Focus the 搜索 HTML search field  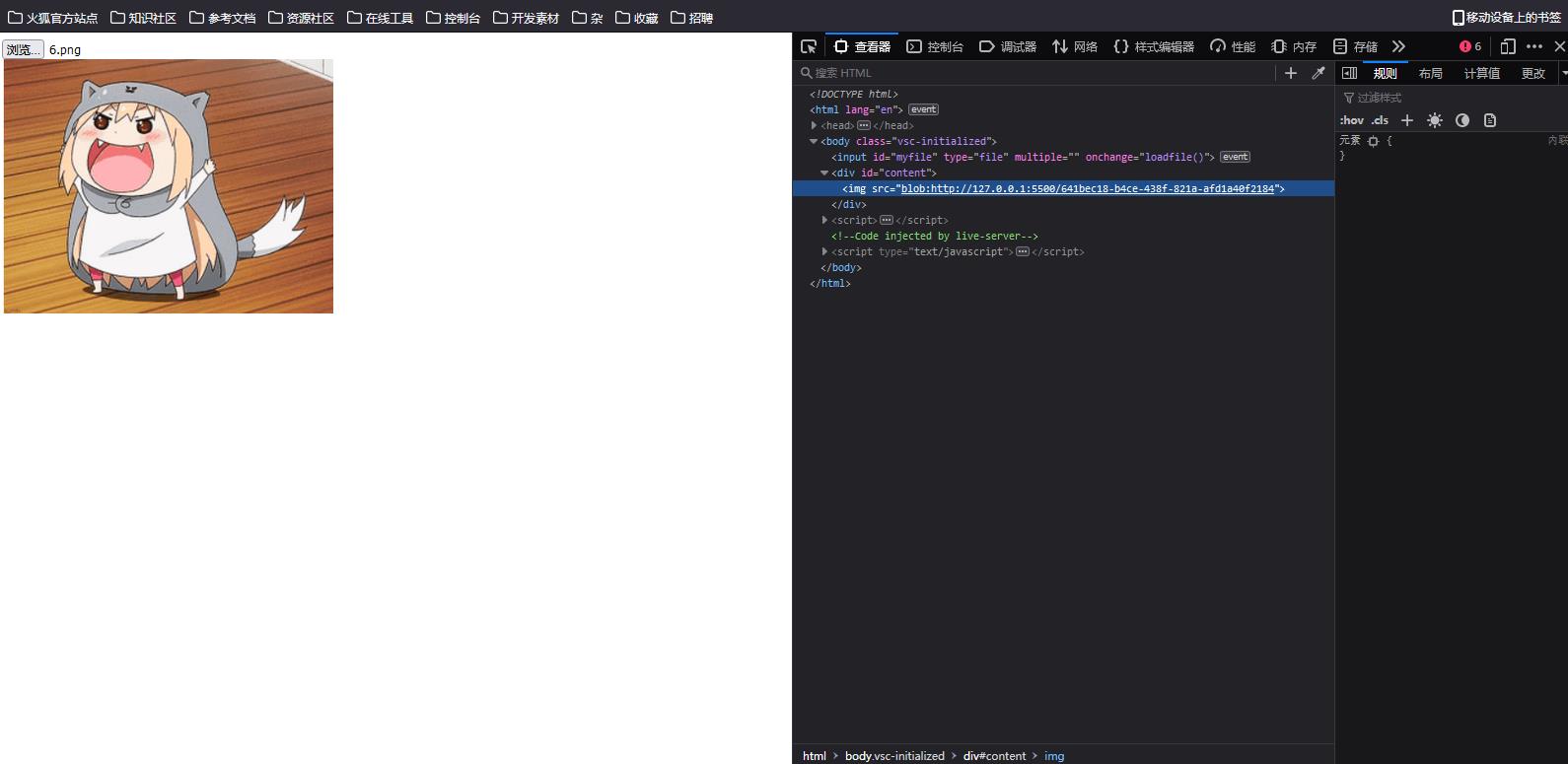1035,73
